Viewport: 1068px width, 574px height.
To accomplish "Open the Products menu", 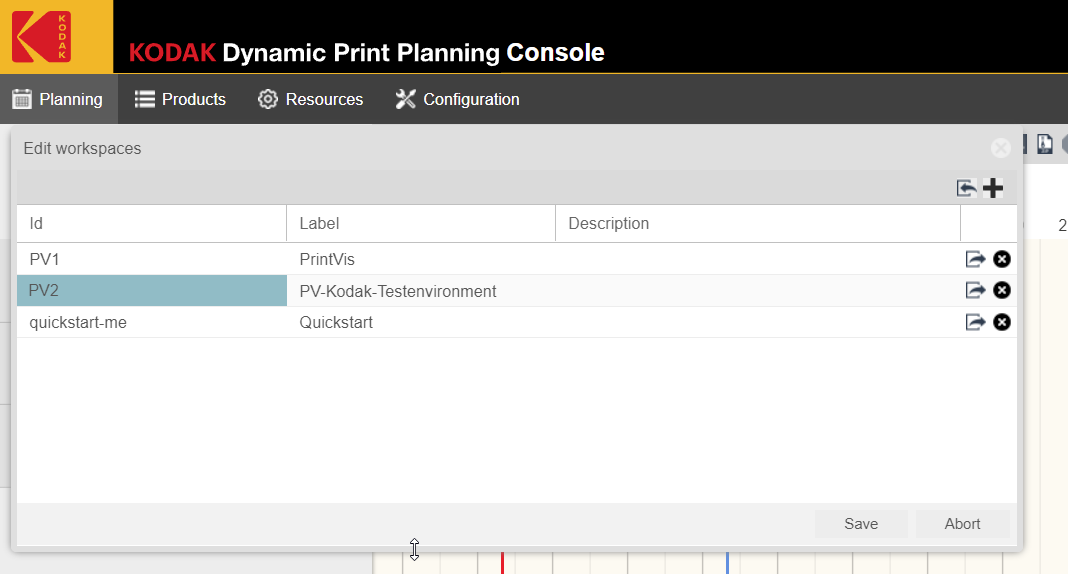I will (x=181, y=99).
